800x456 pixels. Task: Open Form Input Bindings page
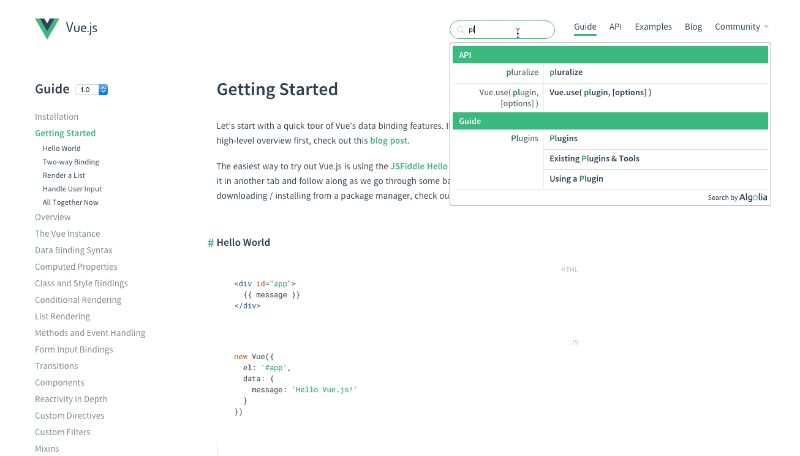click(74, 349)
